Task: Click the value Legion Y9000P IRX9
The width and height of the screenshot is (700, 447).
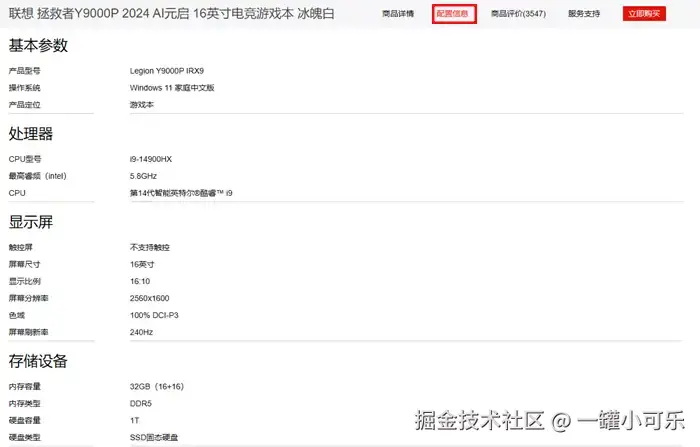Action: point(167,71)
